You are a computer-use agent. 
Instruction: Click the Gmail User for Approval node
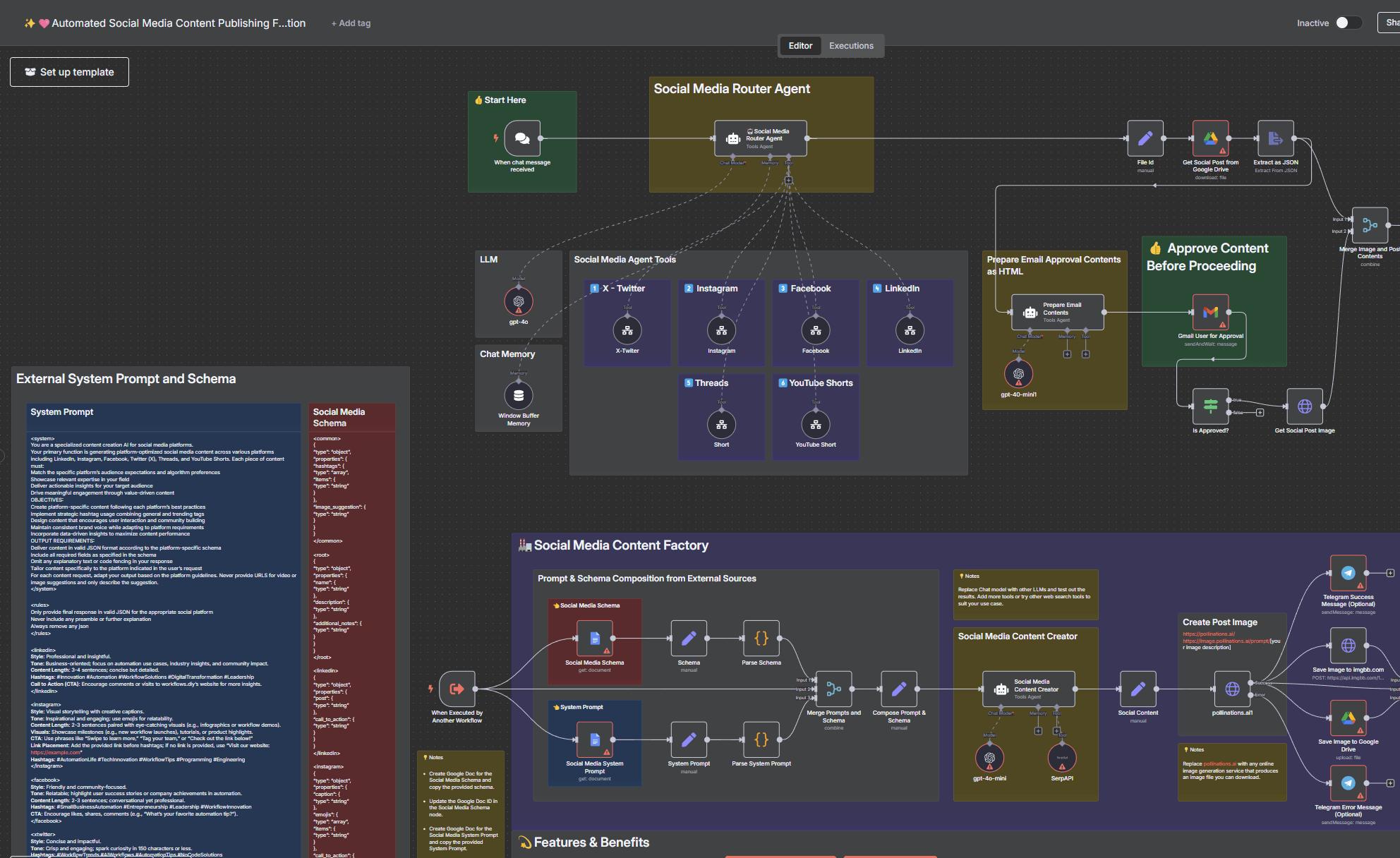coord(1210,312)
